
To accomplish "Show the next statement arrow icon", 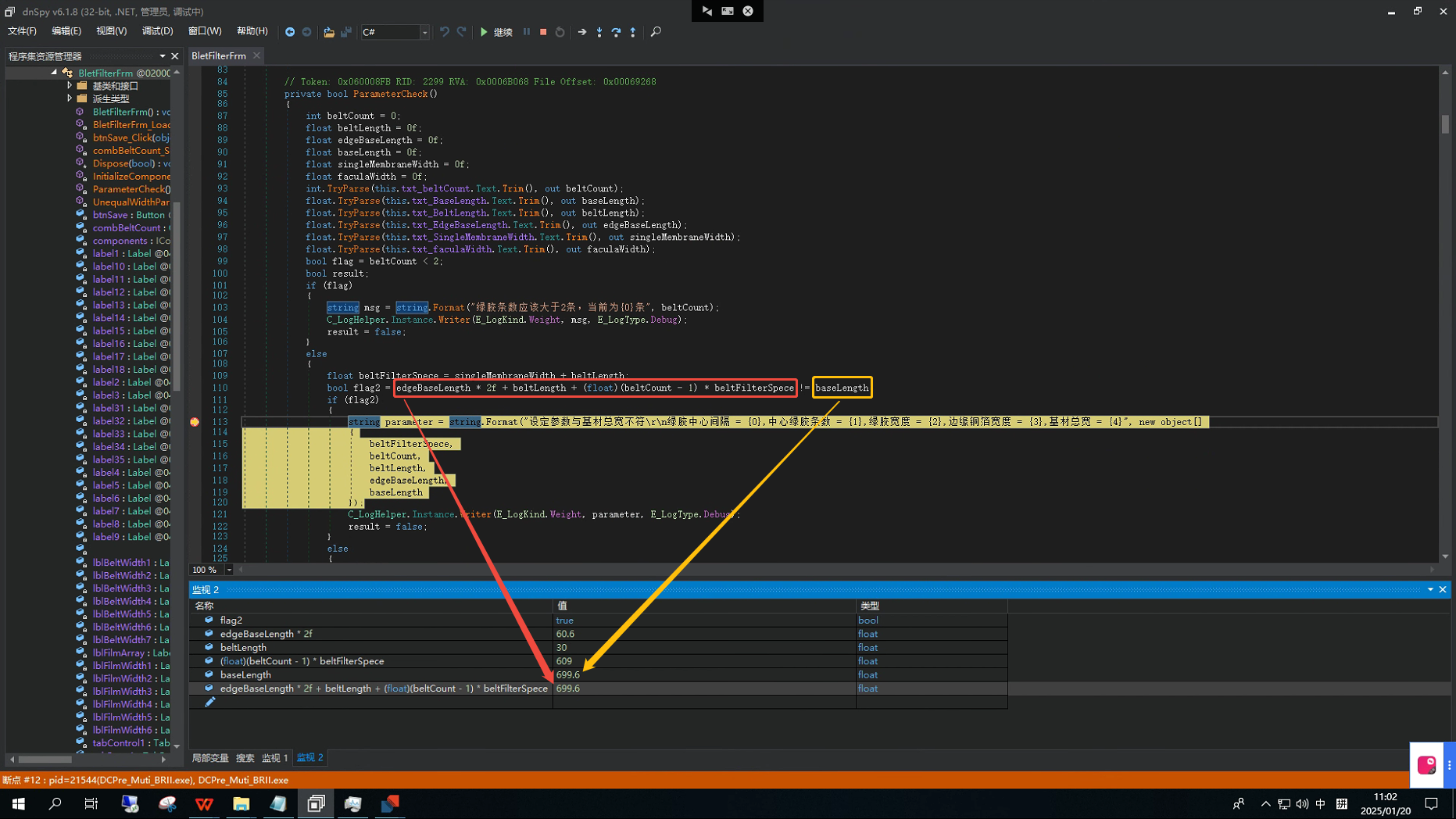I will (582, 32).
